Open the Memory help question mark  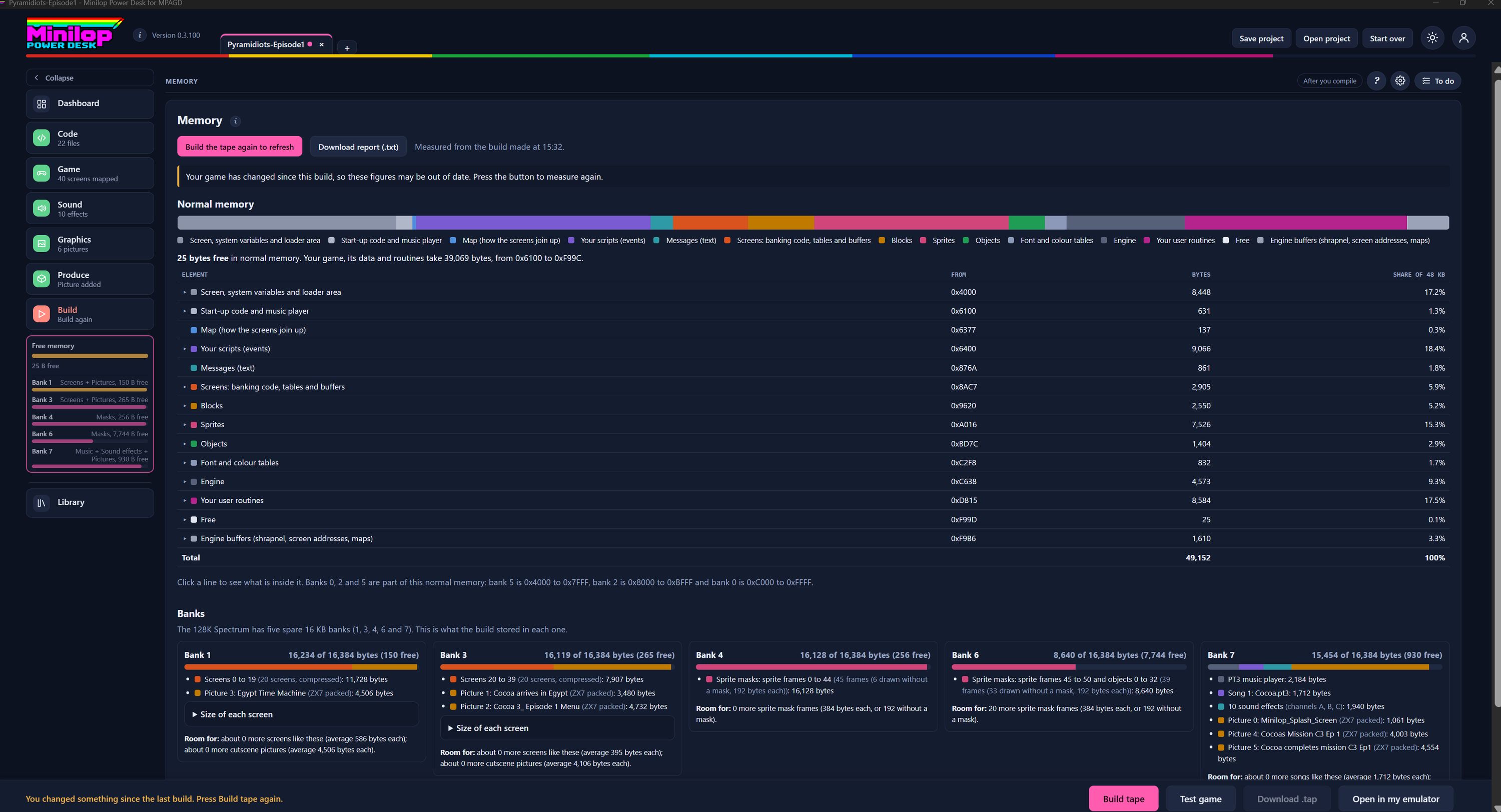pos(1377,81)
